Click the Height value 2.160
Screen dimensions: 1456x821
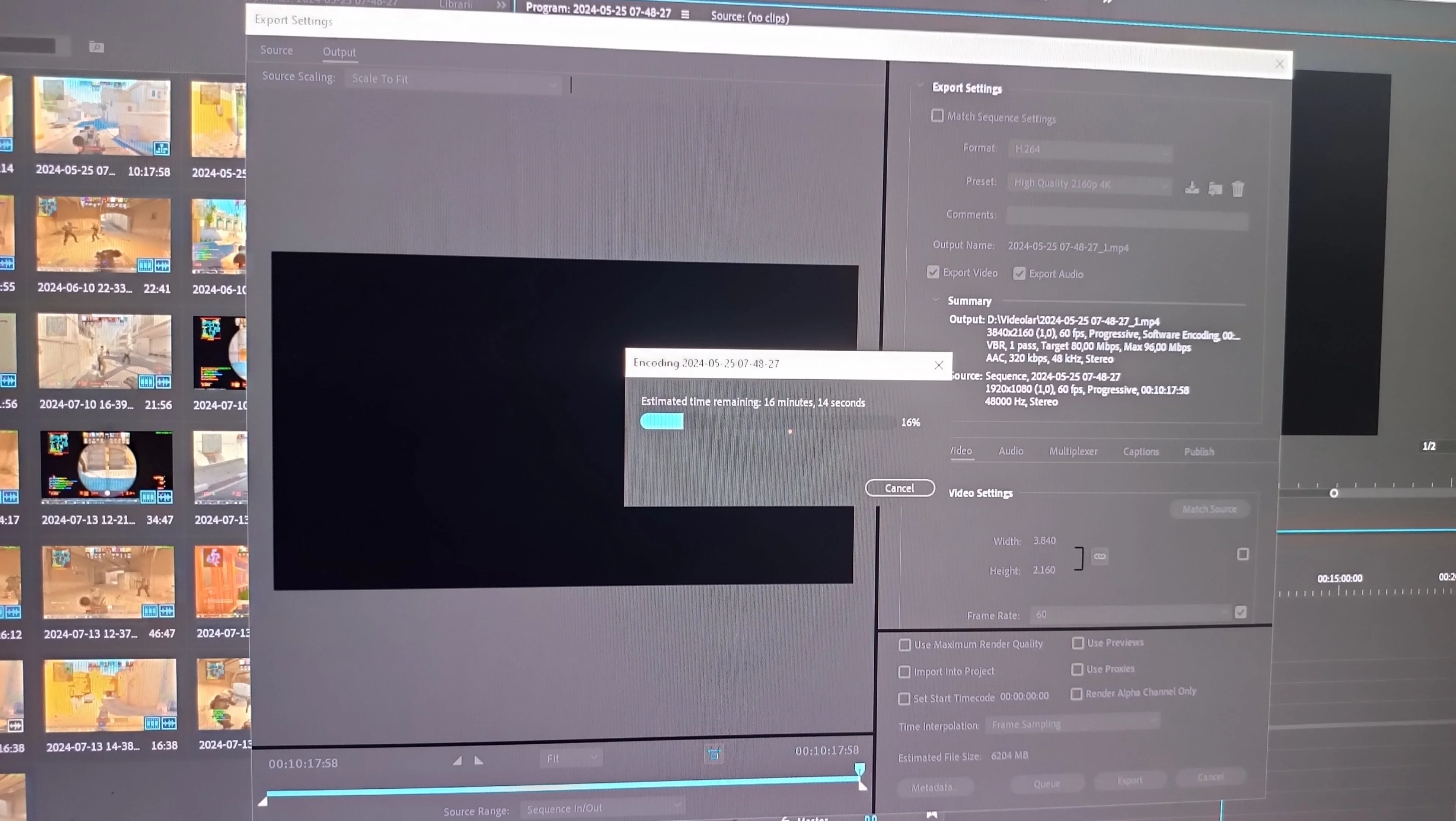pos(1044,570)
